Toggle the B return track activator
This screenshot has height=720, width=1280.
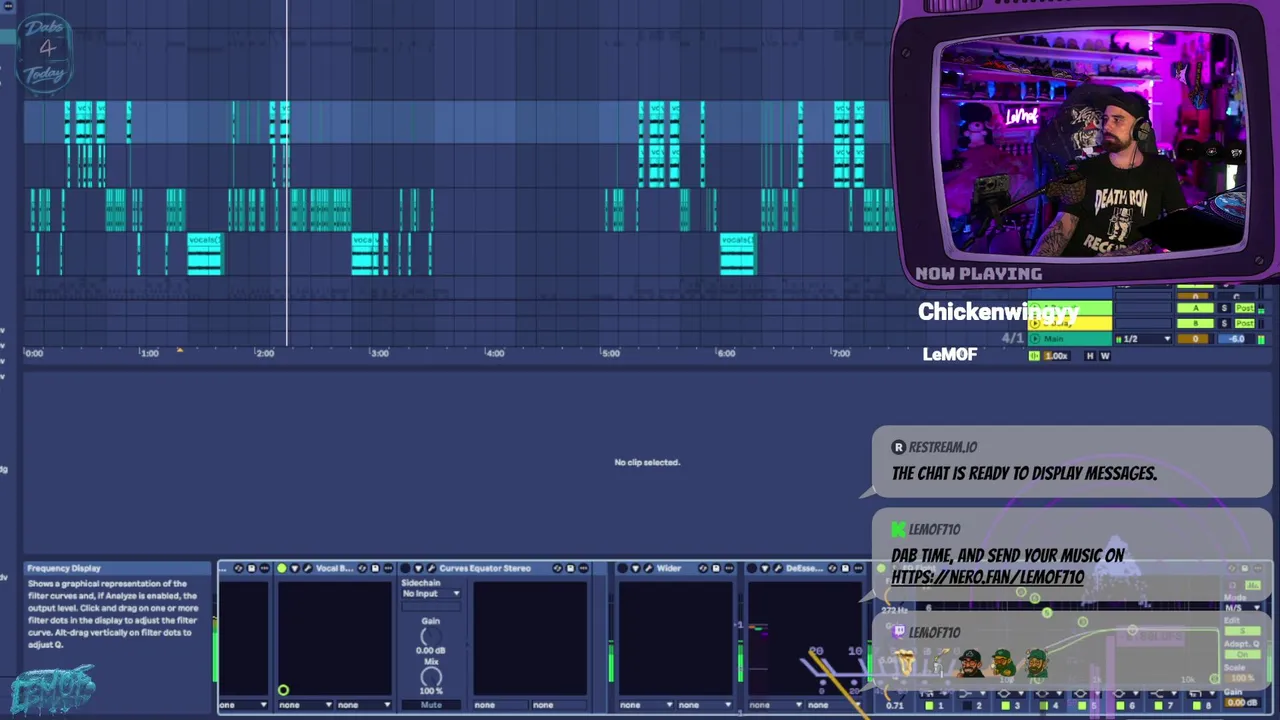point(1196,323)
